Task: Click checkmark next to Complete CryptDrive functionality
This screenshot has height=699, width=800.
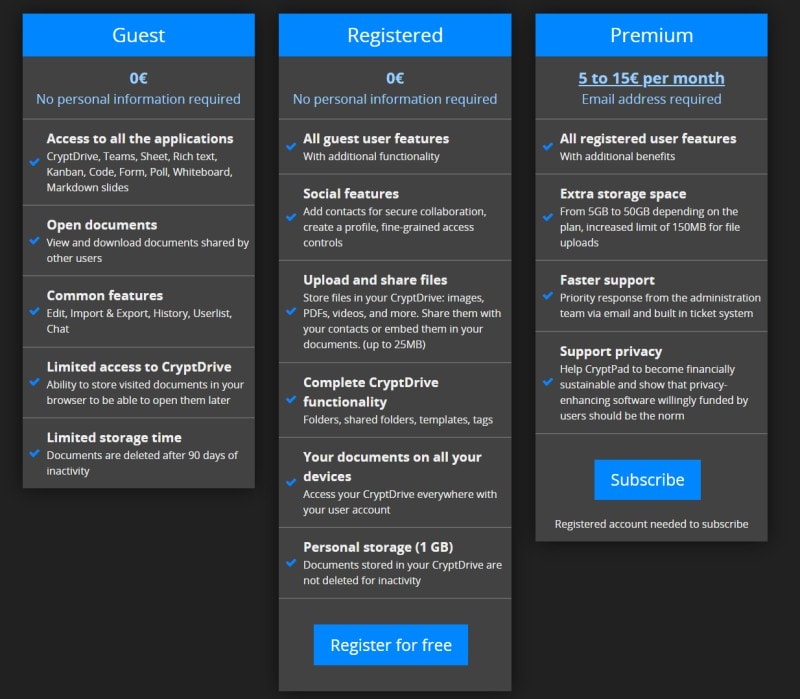Action: [291, 400]
